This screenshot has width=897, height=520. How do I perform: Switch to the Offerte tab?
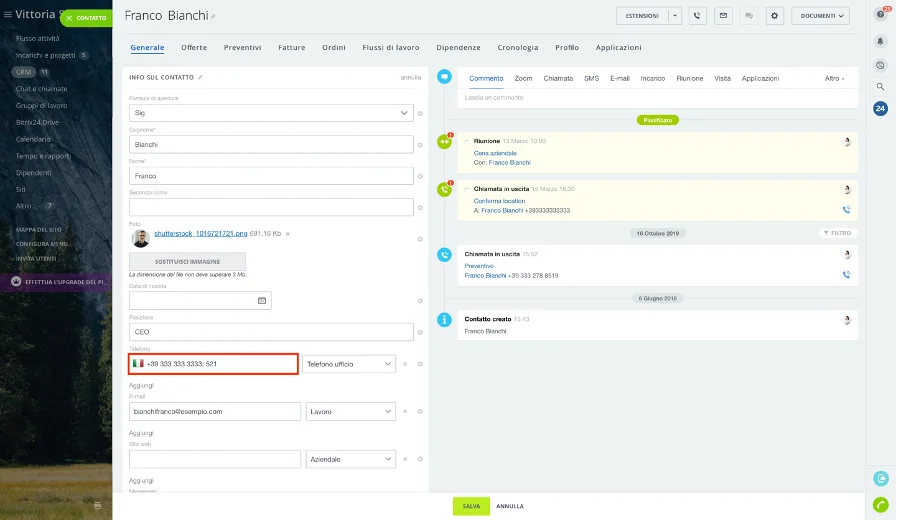[194, 47]
